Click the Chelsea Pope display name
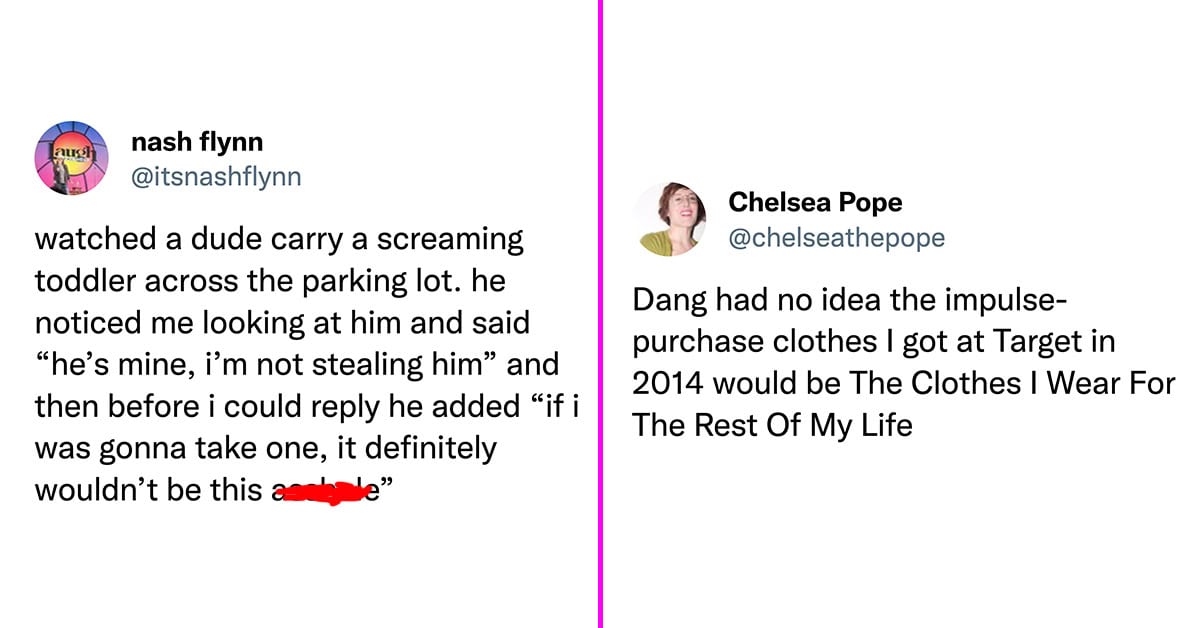Screen dimensions: 1200x628 tap(815, 202)
